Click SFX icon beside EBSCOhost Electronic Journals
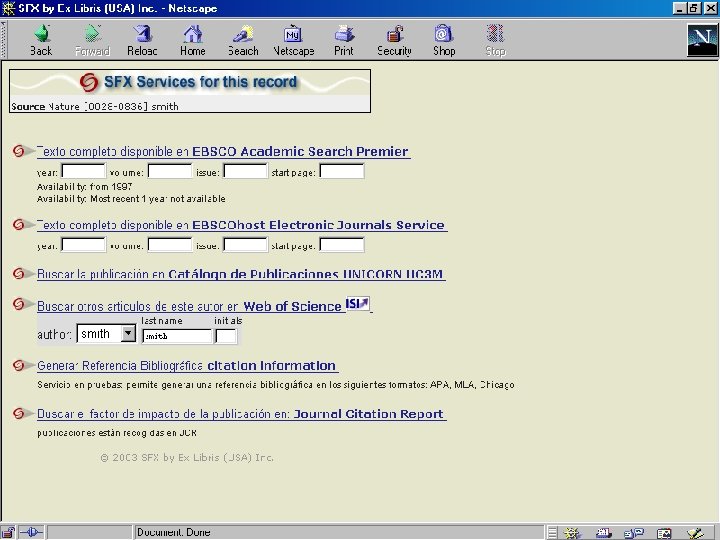The height and width of the screenshot is (540, 720). [19, 224]
